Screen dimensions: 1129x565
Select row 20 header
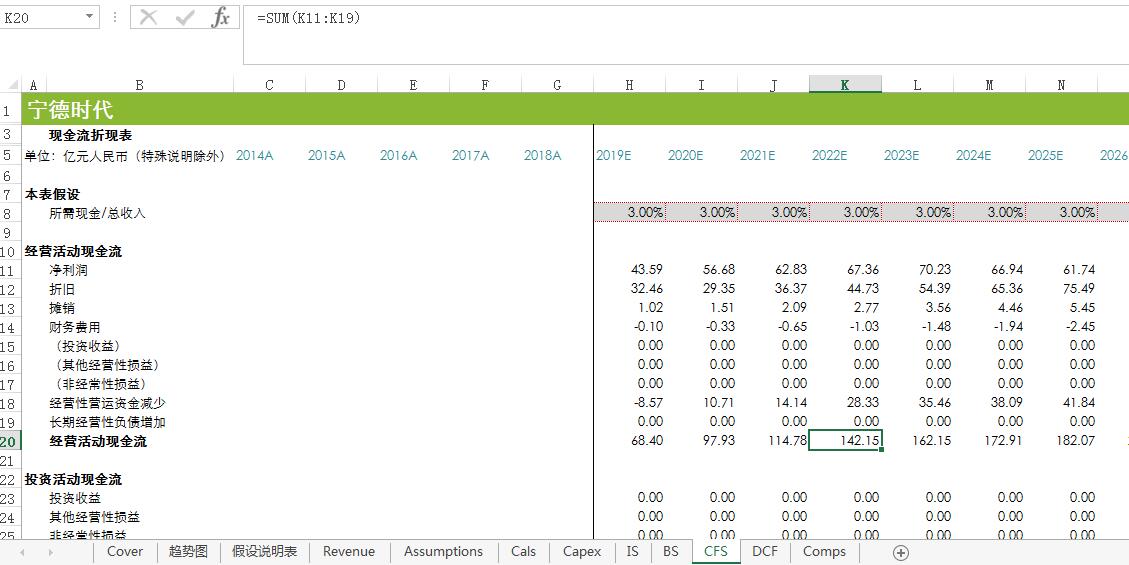click(x=11, y=441)
